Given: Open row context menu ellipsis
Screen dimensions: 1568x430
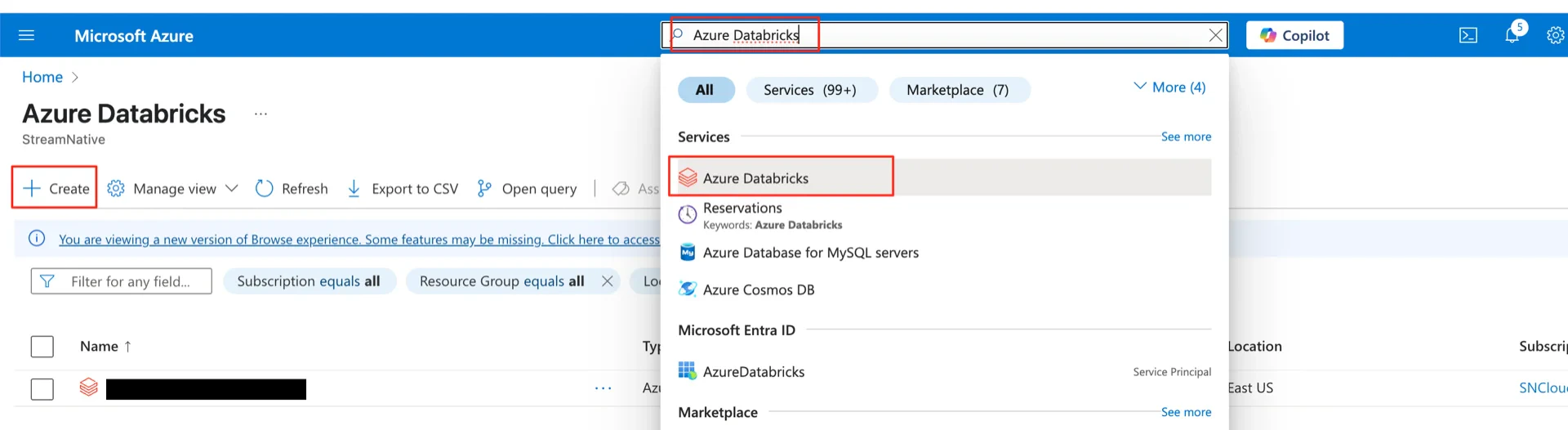Looking at the screenshot, I should pos(603,388).
